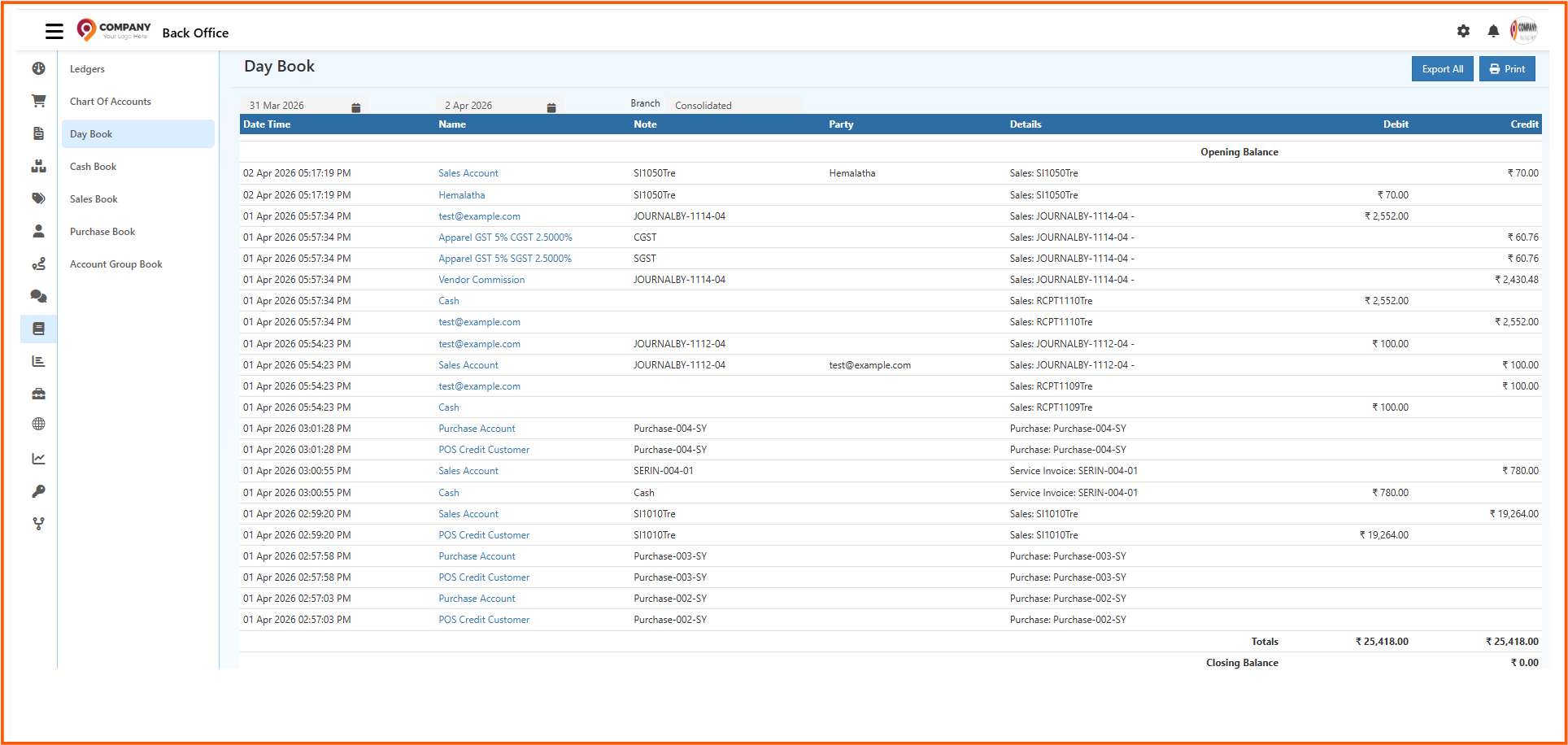This screenshot has width=1568, height=745.
Task: Open the Vendor Commission ledger link
Action: click(x=481, y=280)
